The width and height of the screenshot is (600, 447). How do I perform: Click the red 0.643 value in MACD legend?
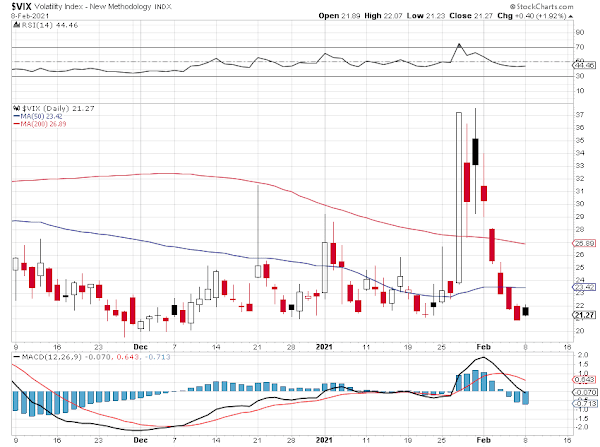tap(129, 357)
